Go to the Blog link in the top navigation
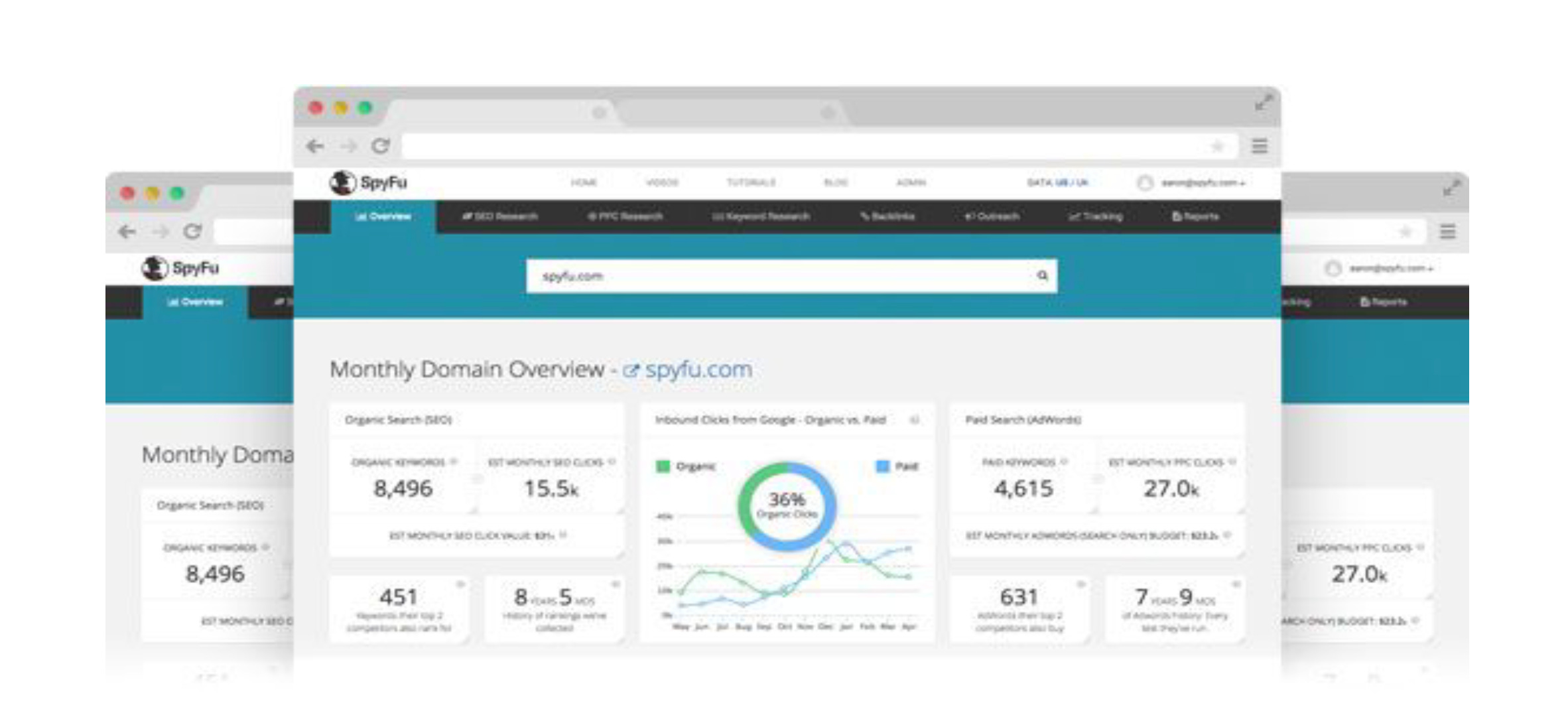The width and height of the screenshot is (1568, 723). point(836,182)
